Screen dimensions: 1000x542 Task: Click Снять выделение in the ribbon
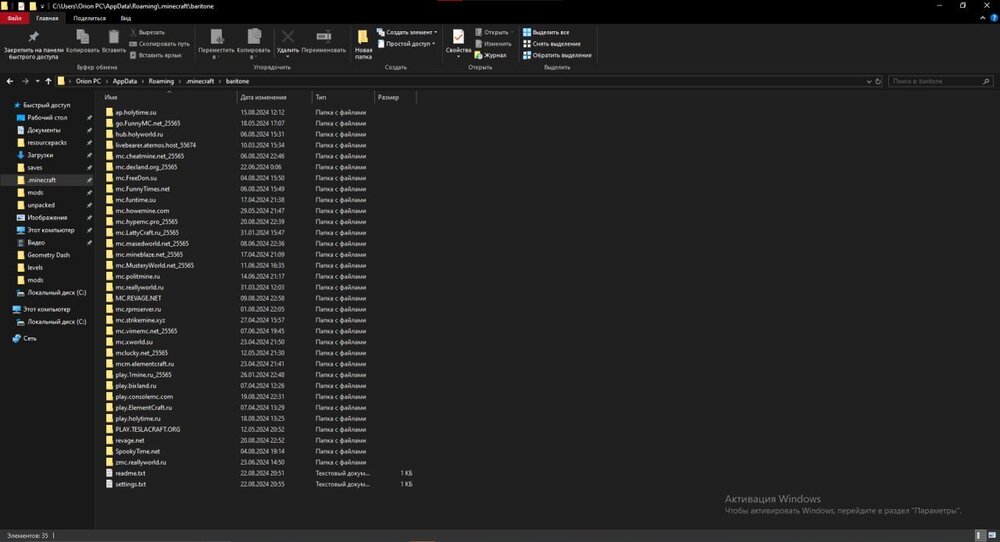(552, 43)
